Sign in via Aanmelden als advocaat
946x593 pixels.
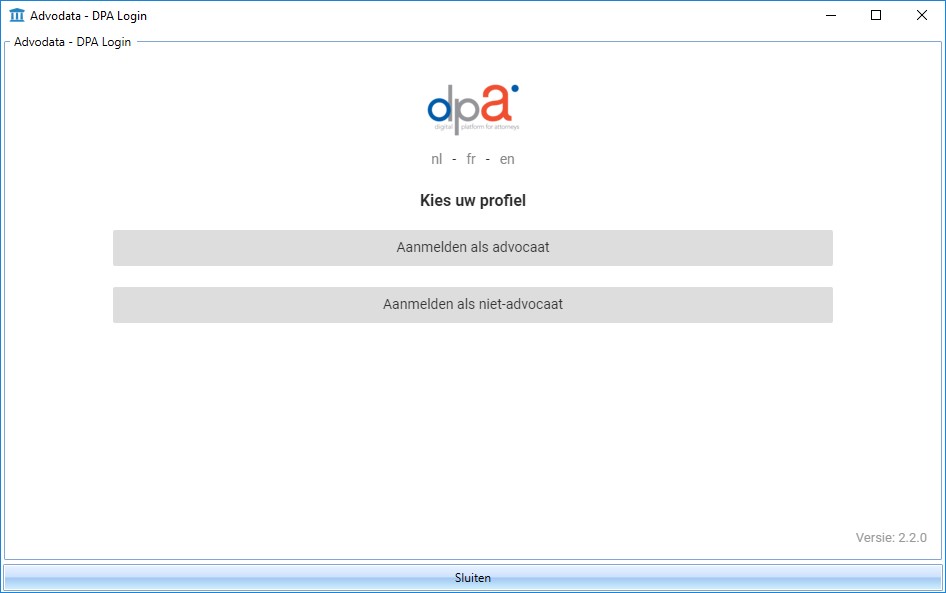pyautogui.click(x=472, y=247)
